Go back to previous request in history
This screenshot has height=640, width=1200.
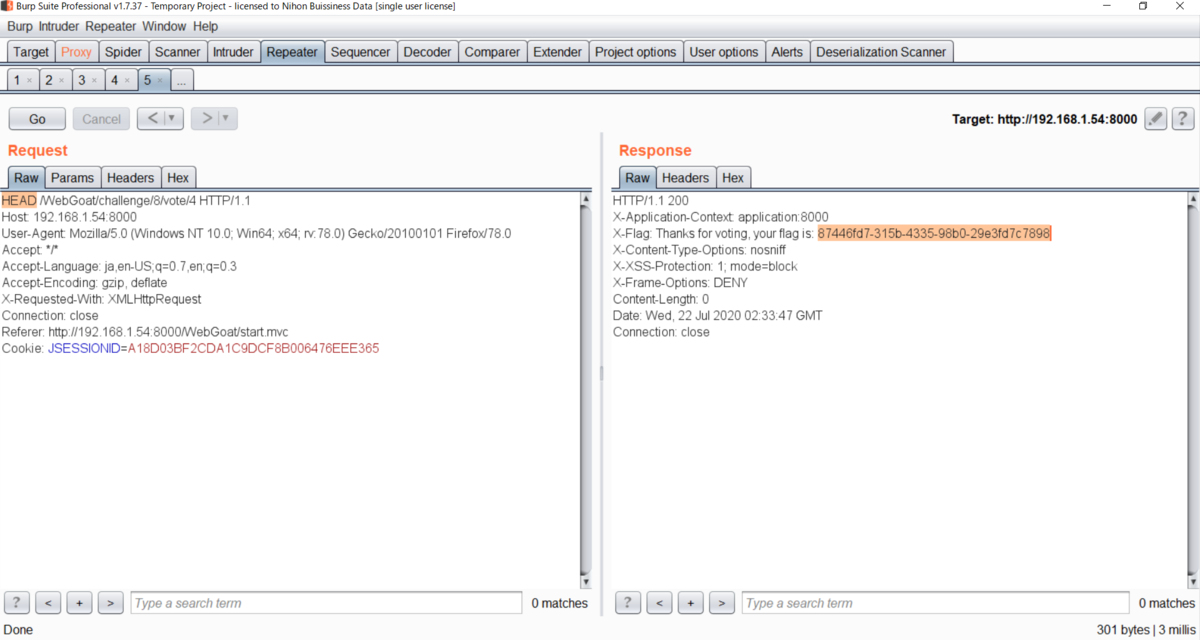point(152,119)
